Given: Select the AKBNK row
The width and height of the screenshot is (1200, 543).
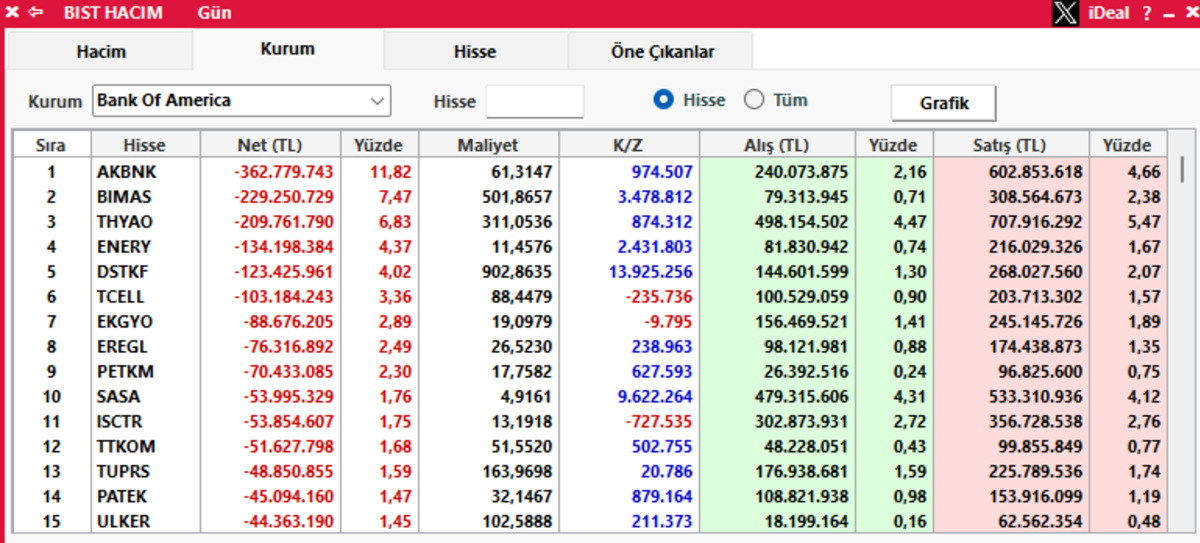Looking at the screenshot, I should point(590,172).
